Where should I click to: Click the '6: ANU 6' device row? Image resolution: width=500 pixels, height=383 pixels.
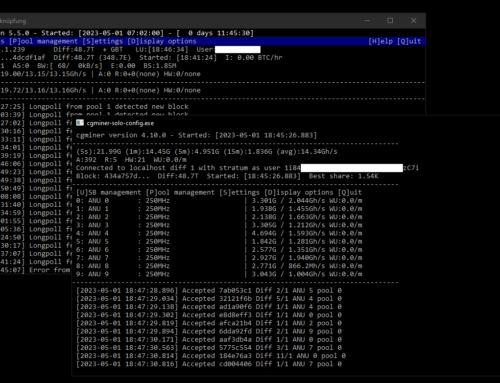pyautogui.click(x=219, y=250)
